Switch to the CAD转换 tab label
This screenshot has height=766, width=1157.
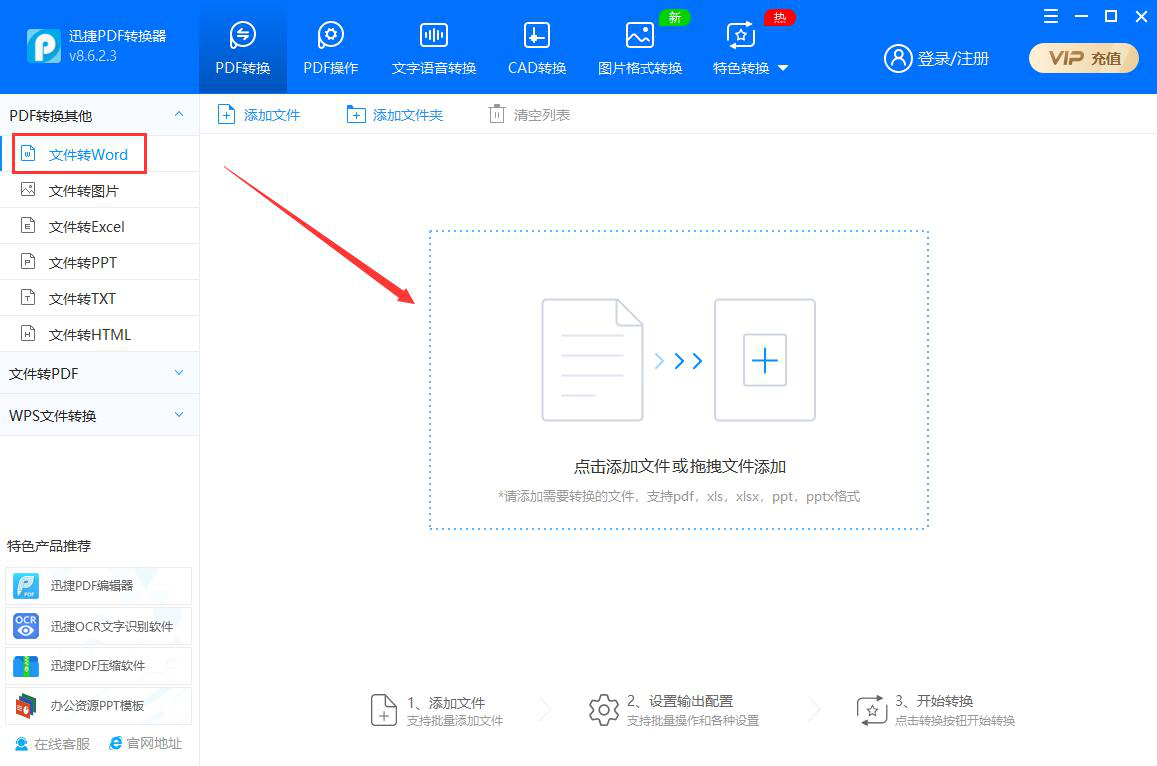pyautogui.click(x=537, y=68)
